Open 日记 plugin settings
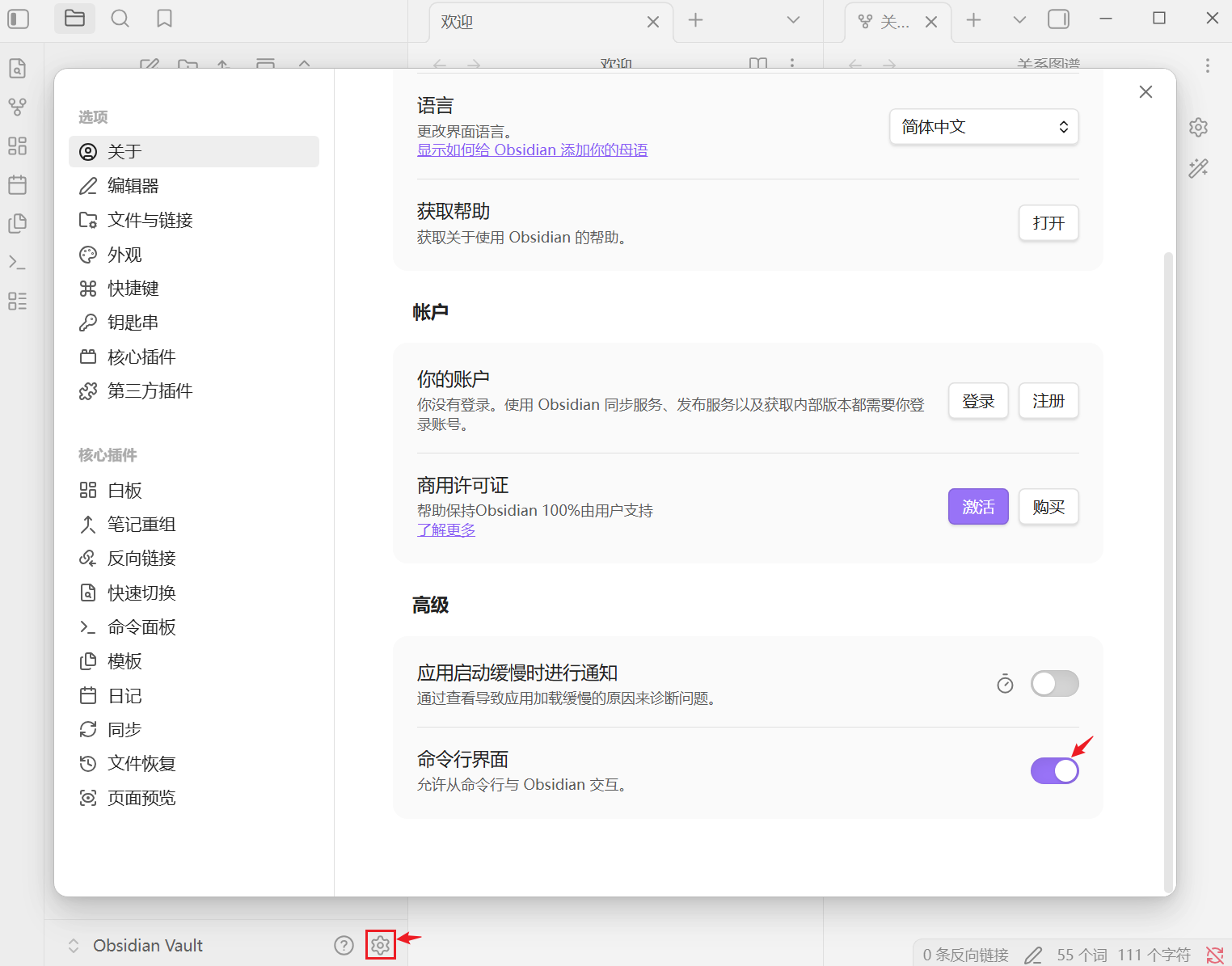The image size is (1232, 966). coord(194,696)
